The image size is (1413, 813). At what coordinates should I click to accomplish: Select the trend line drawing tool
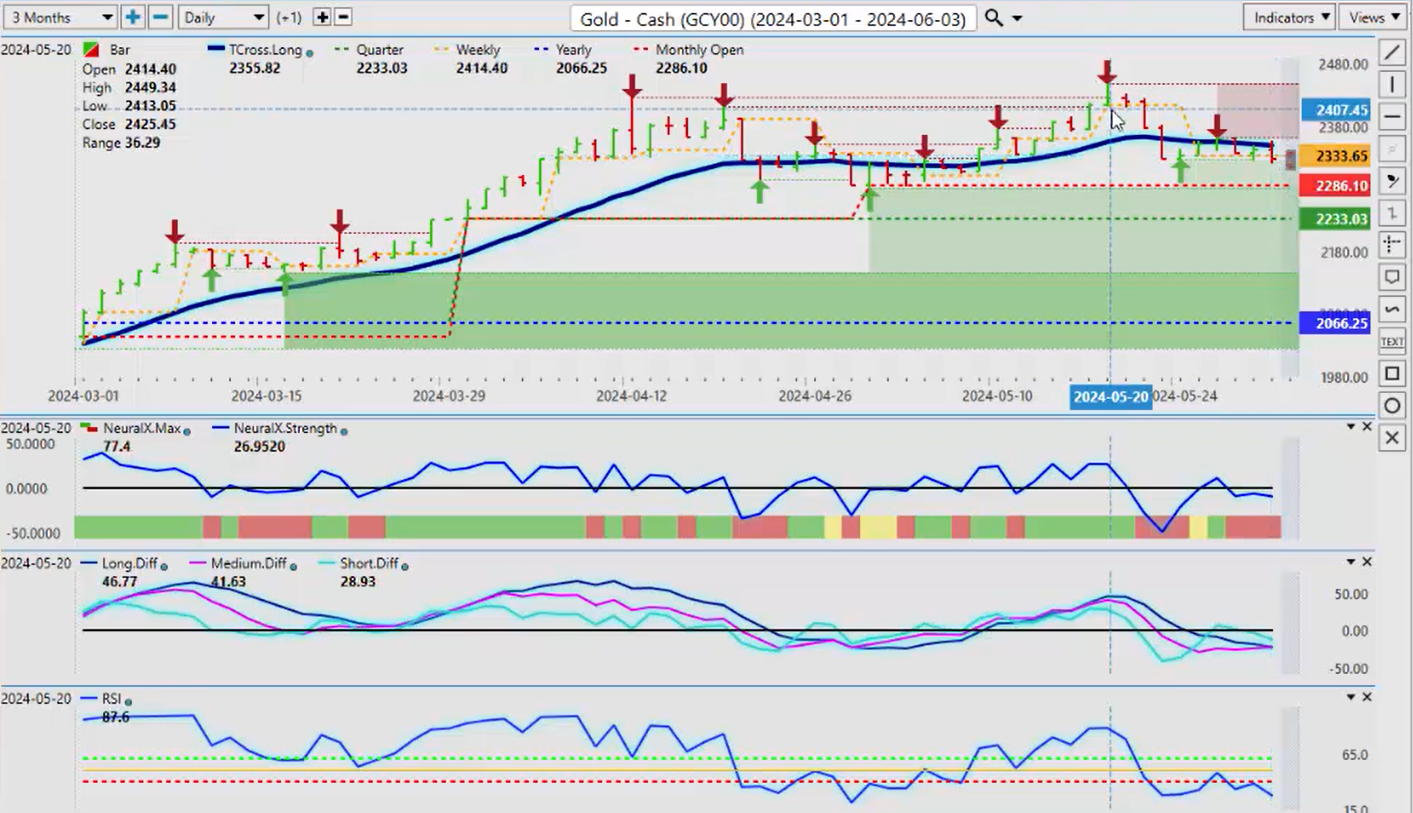[1391, 52]
